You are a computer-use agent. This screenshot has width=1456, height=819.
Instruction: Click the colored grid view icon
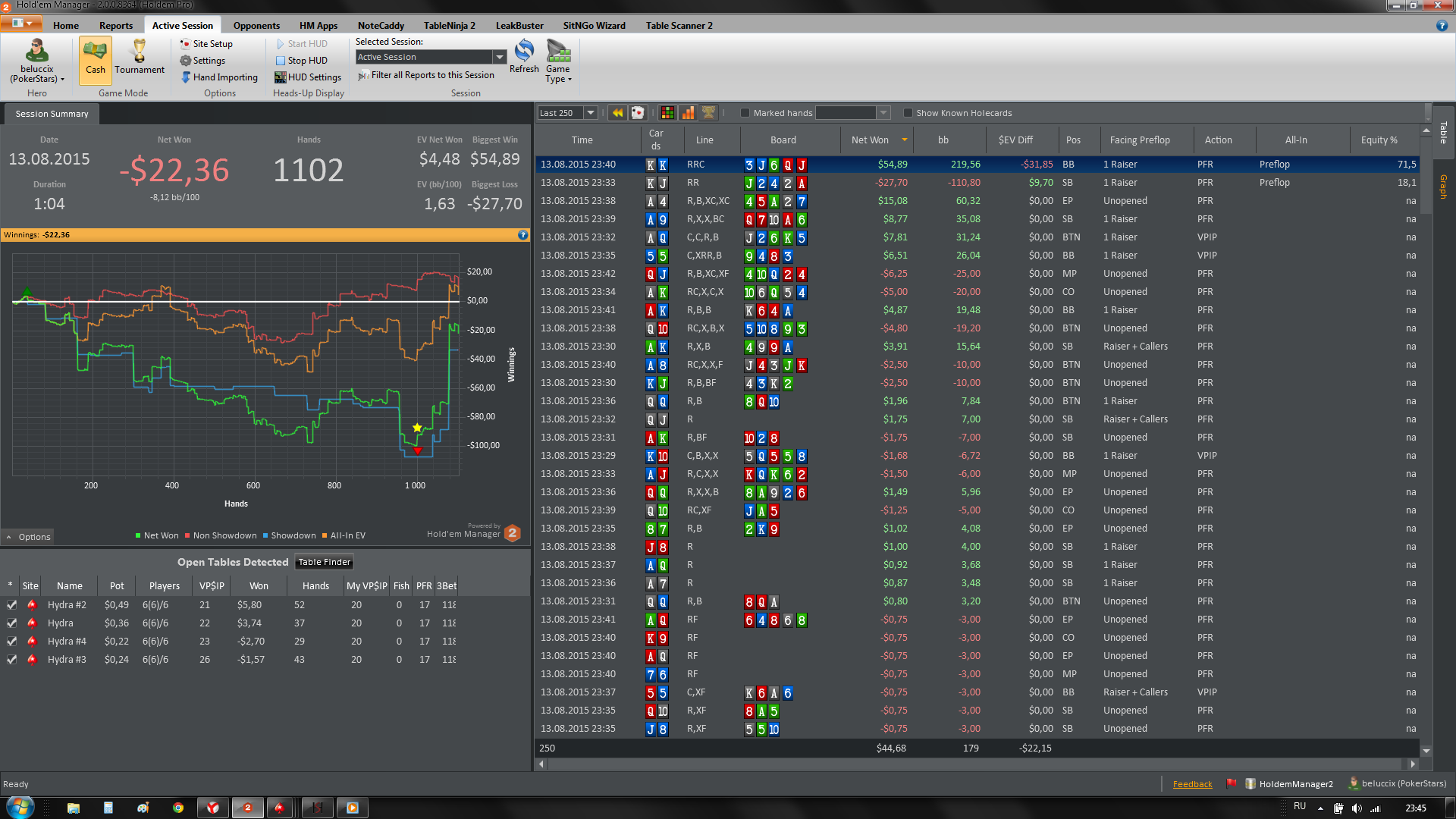[667, 113]
